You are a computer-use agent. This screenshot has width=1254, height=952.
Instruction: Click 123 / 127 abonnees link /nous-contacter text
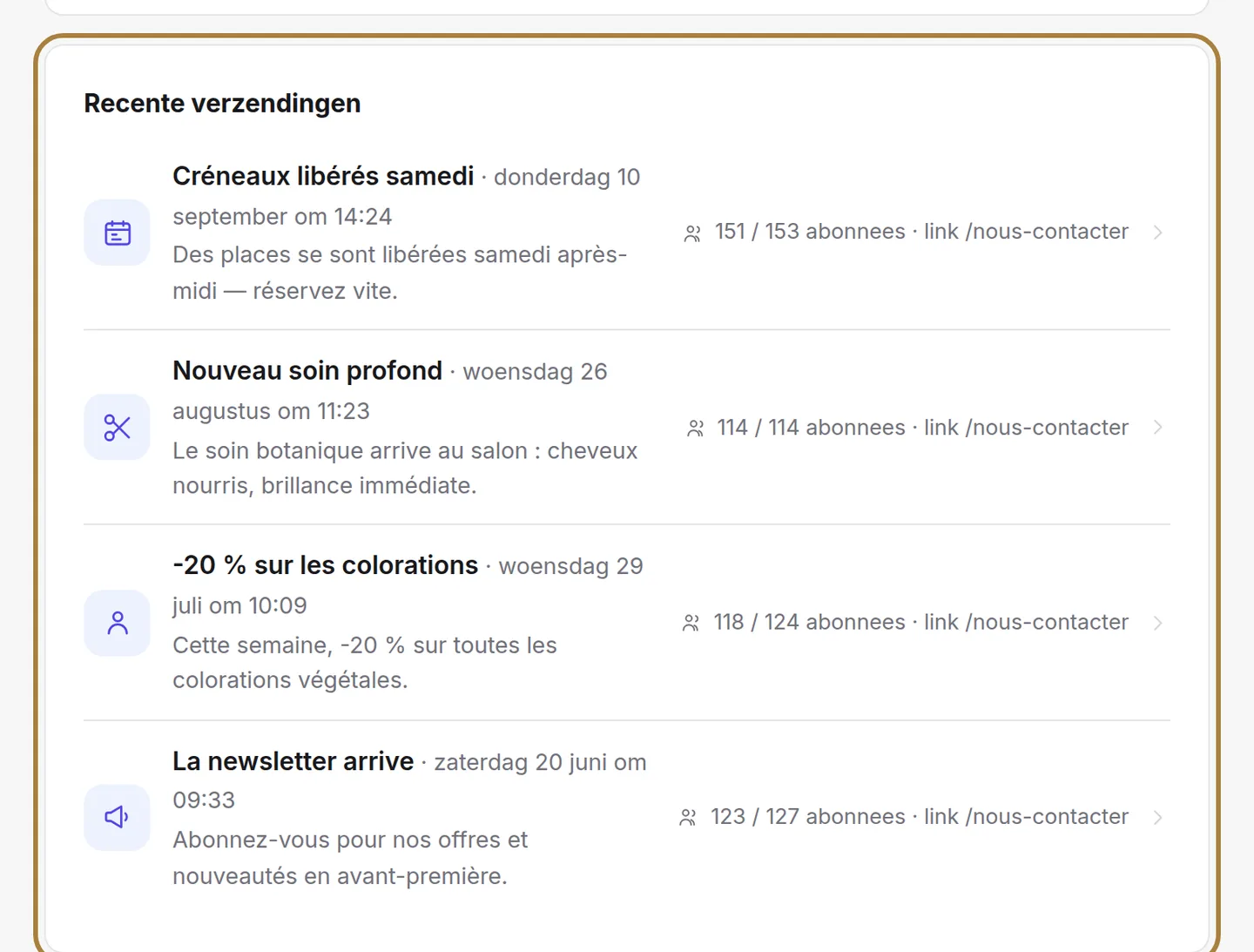[x=920, y=817]
